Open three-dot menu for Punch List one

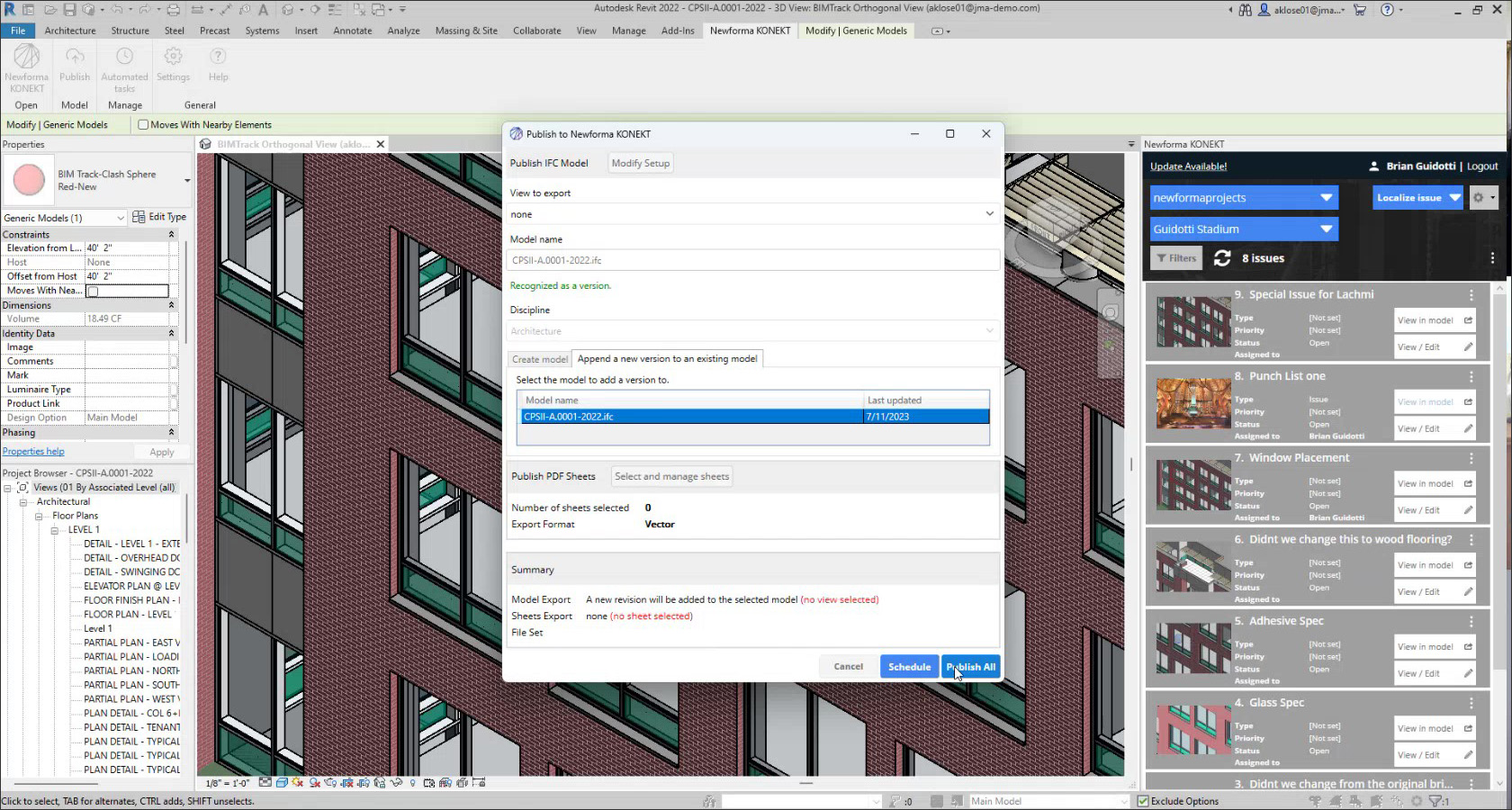click(x=1471, y=377)
